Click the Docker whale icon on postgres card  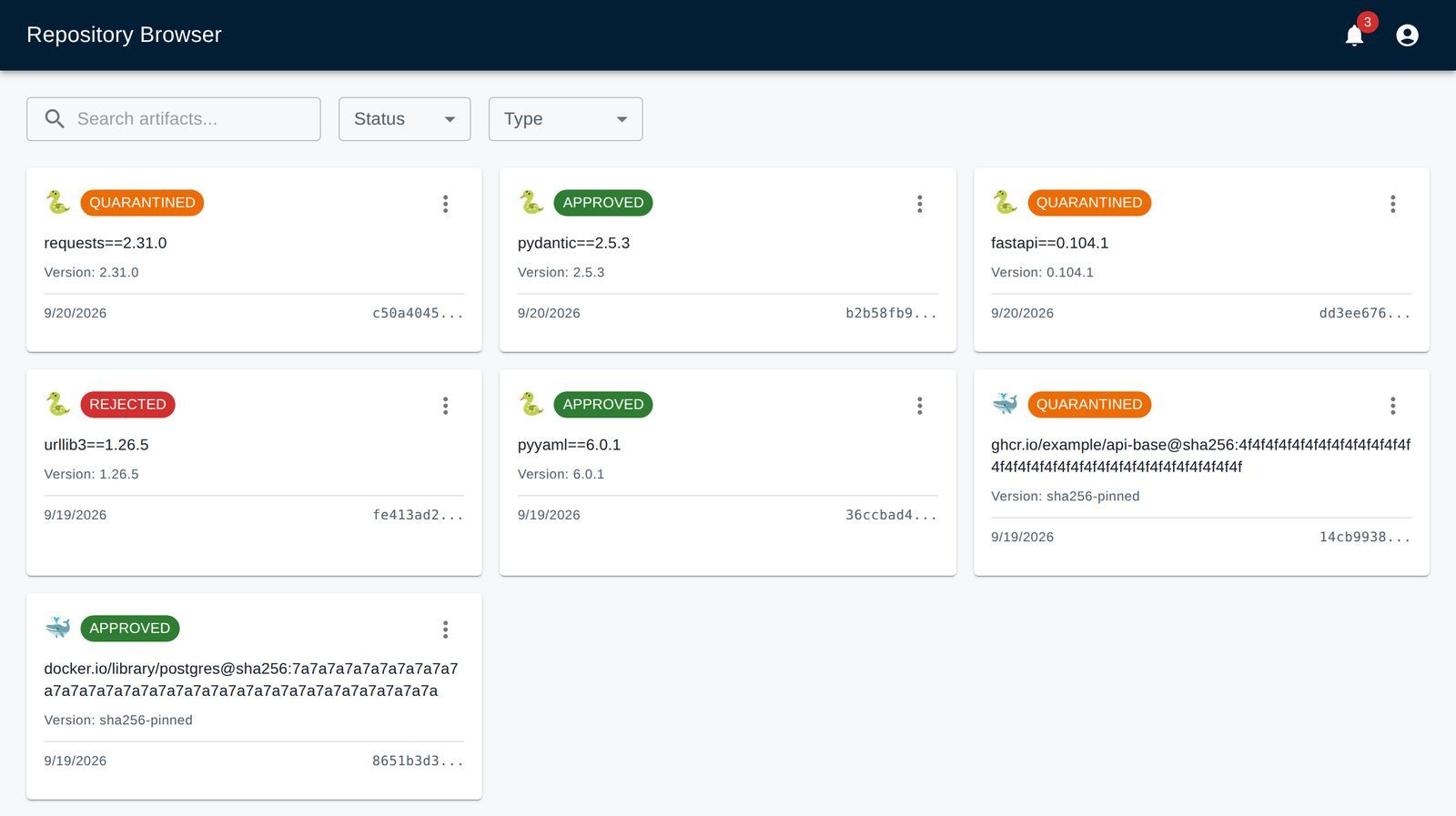(57, 628)
